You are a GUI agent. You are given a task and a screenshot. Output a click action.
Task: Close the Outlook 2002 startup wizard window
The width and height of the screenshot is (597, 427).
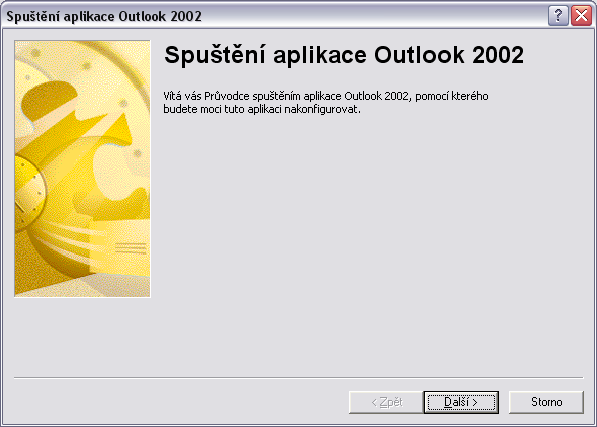pos(581,16)
